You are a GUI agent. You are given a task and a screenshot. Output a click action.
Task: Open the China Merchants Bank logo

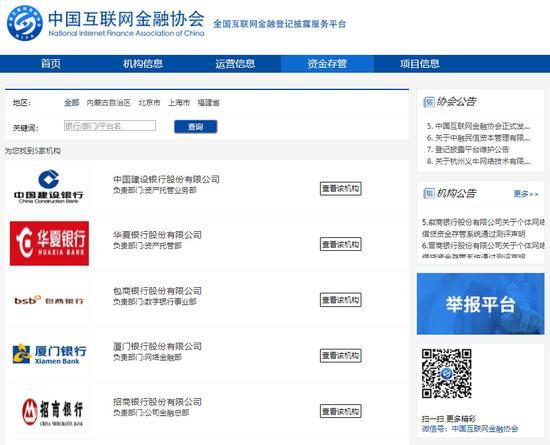point(52,411)
